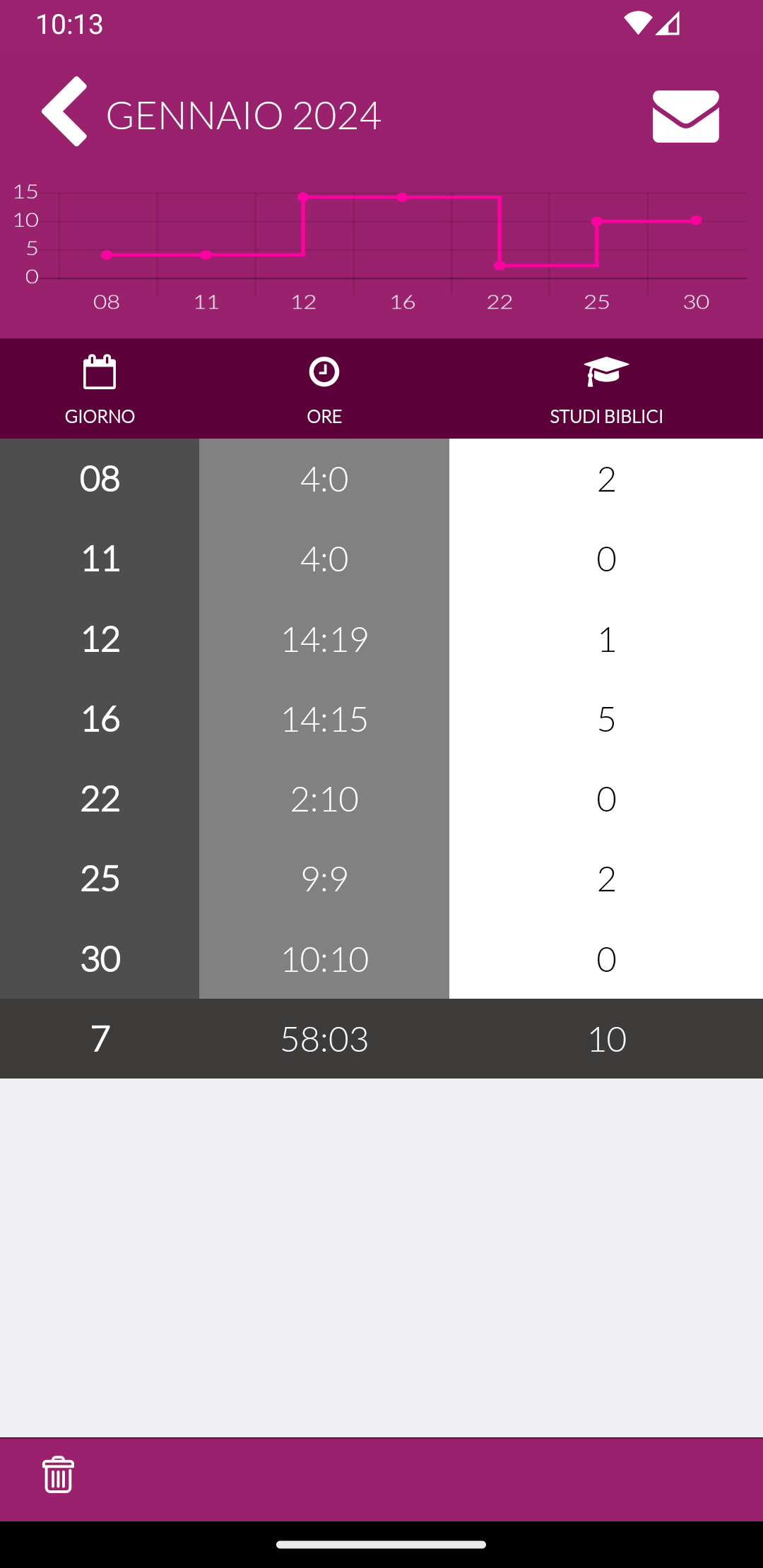Tap the 10:10 hours entry
The width and height of the screenshot is (763, 1568).
pyautogui.click(x=324, y=958)
